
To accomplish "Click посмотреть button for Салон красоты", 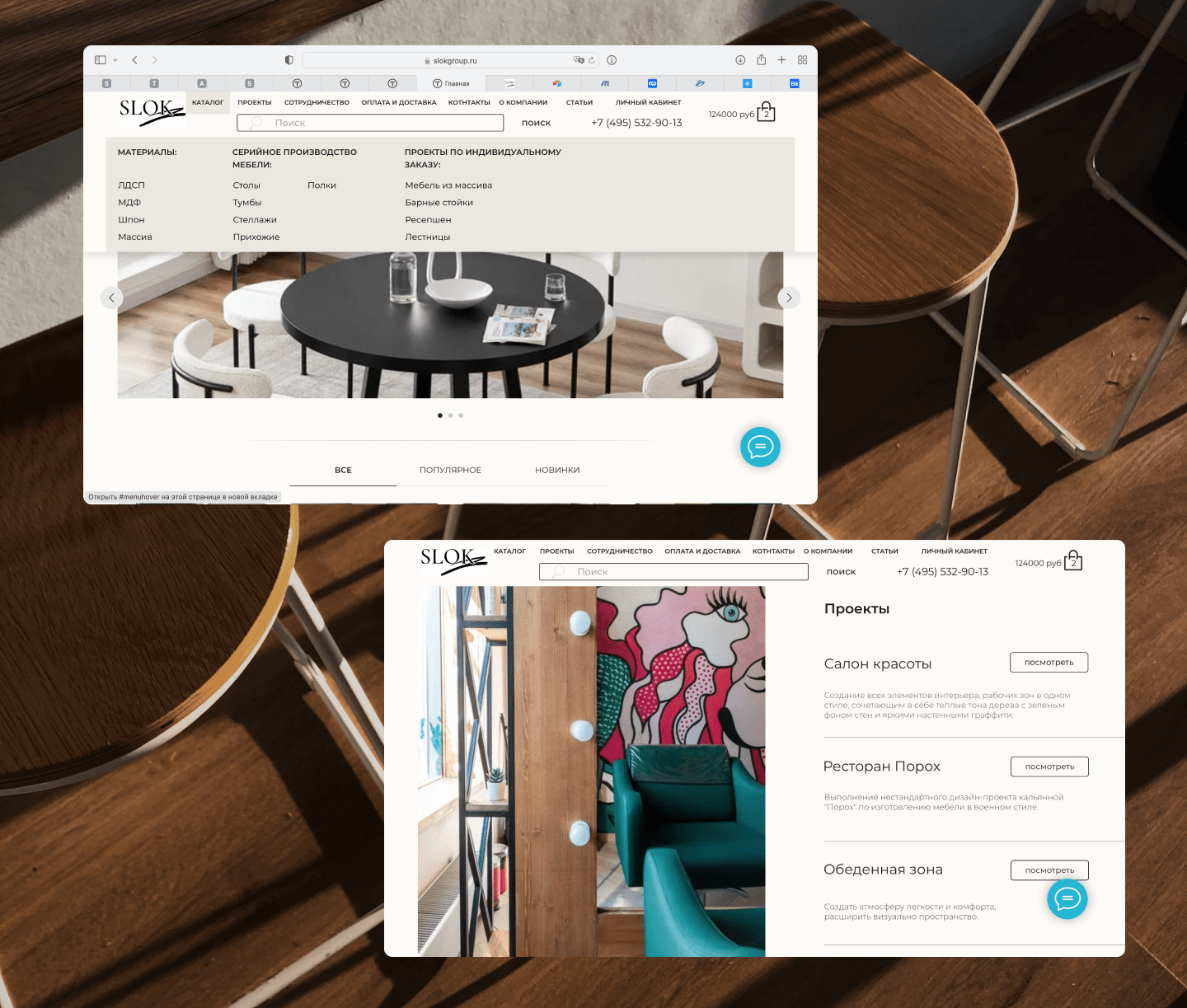I will pyautogui.click(x=1049, y=663).
